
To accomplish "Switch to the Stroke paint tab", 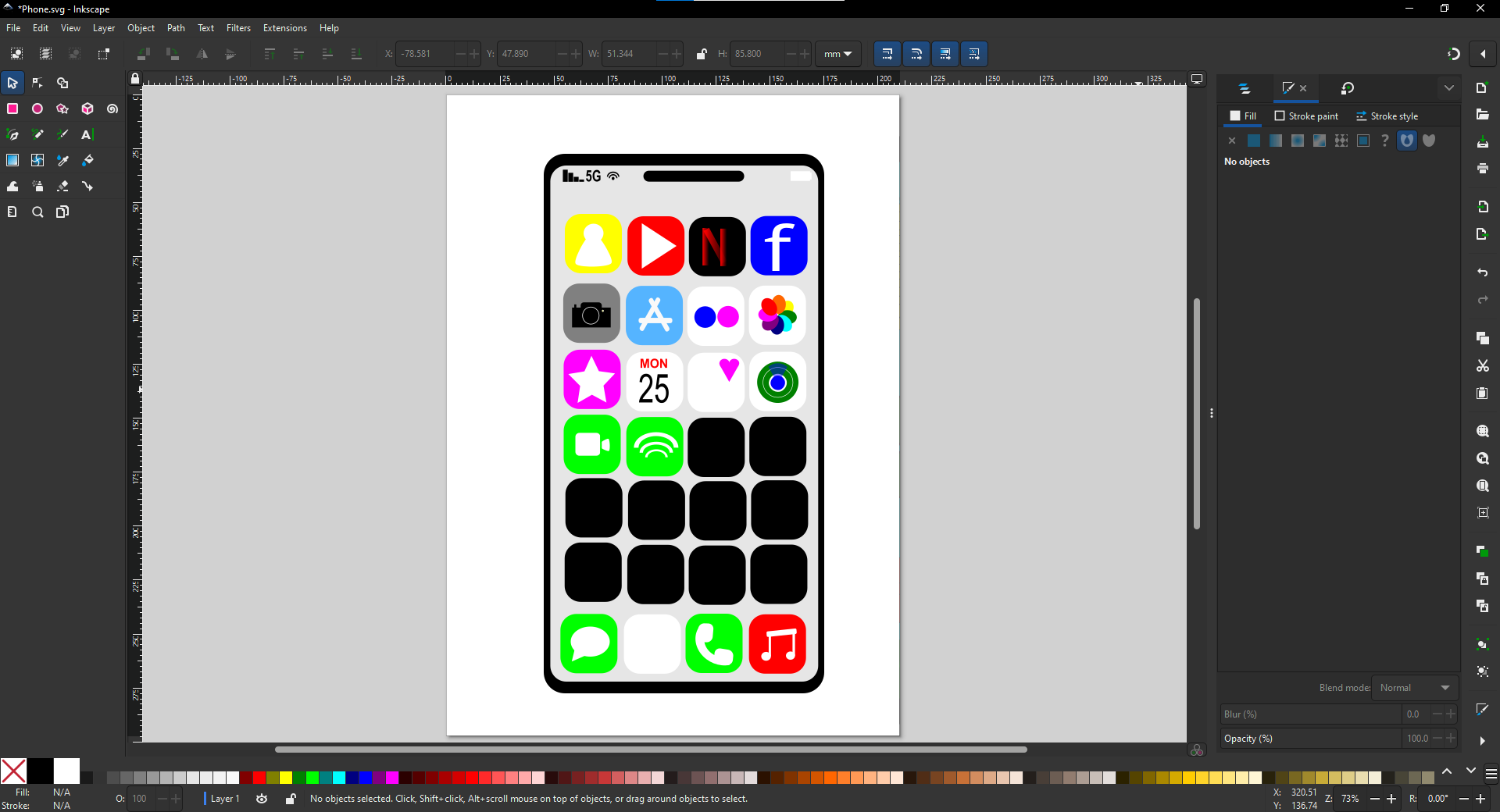I will pos(1306,116).
